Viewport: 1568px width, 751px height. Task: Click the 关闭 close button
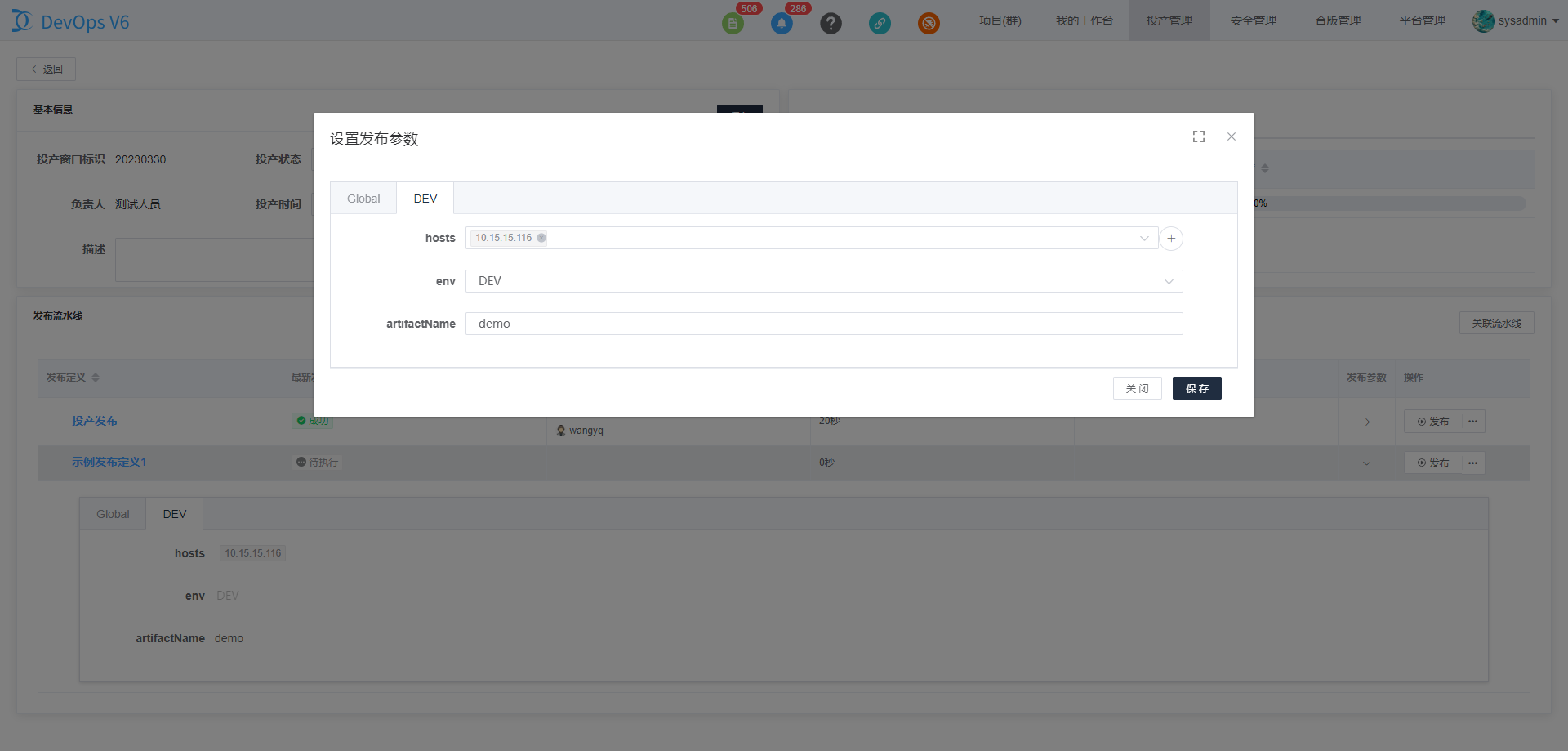1137,388
